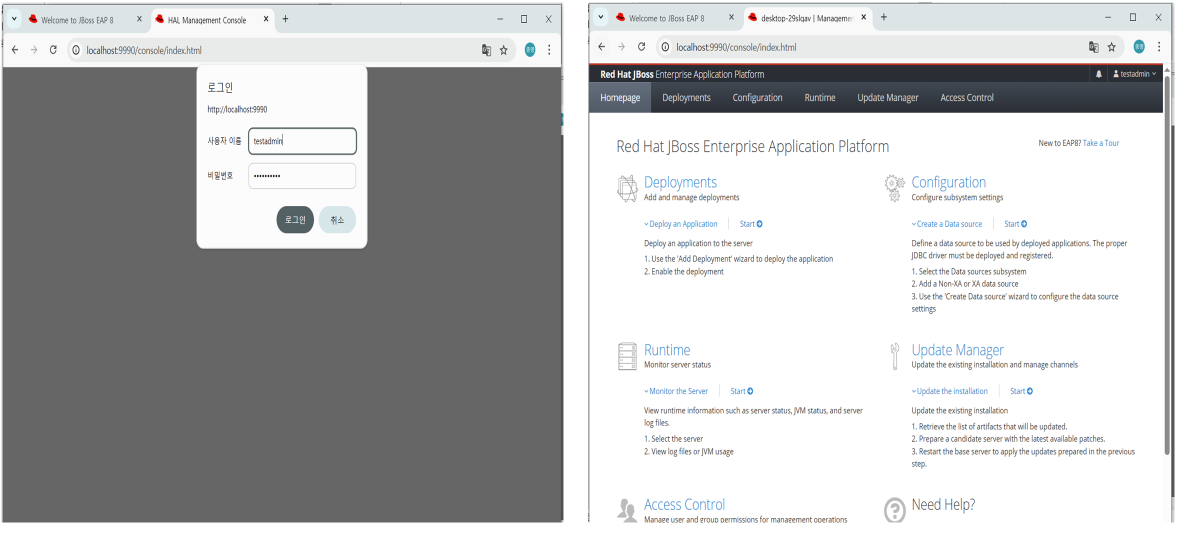Open the Deployments section heading link
Screen dimensions: 1177x540
tap(680, 183)
